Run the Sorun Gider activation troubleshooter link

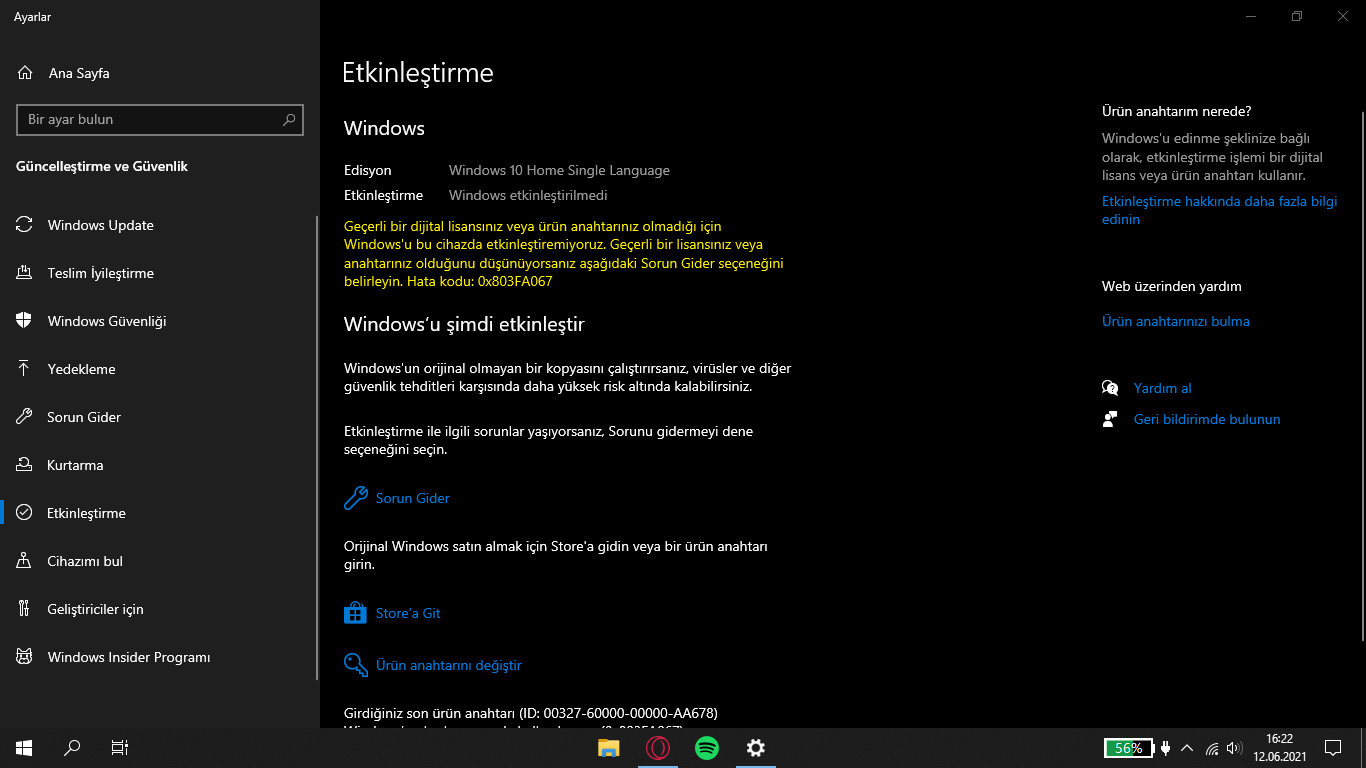click(397, 498)
